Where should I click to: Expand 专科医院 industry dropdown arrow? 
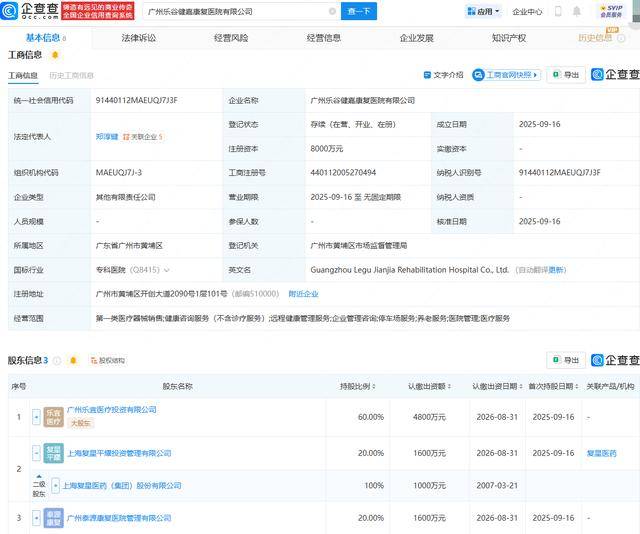[x=166, y=270]
